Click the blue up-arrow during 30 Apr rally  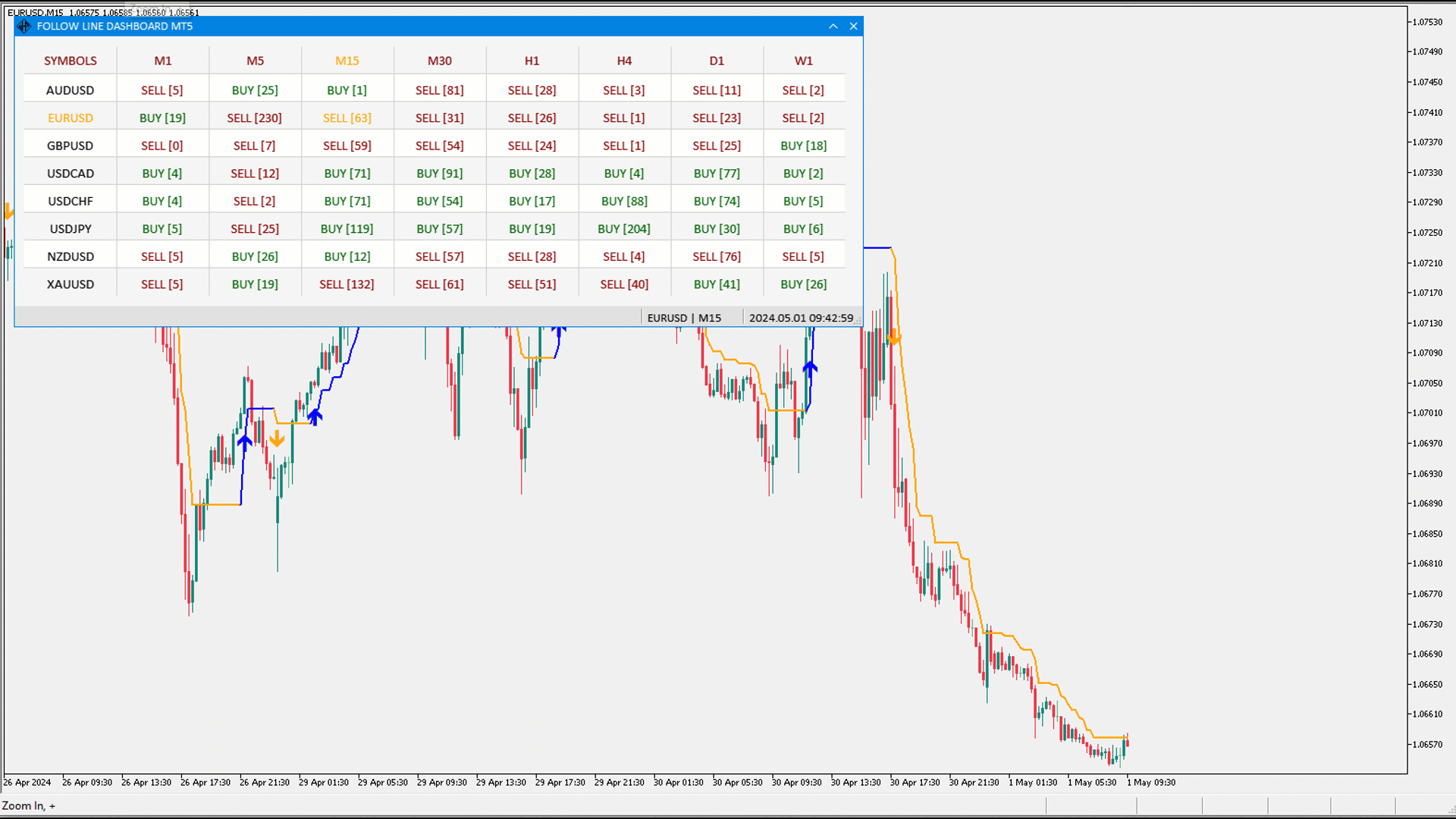808,369
